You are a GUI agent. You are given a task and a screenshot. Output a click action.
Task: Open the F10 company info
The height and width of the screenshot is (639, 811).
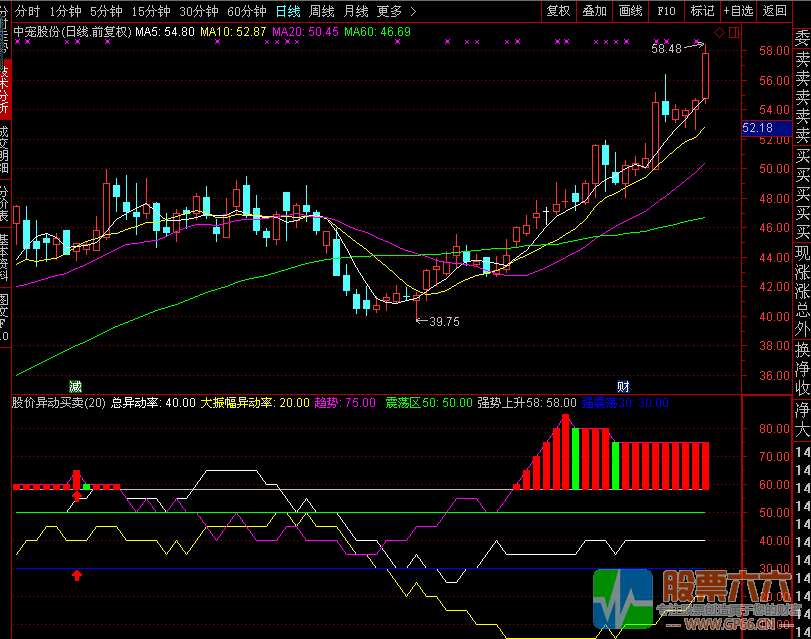[666, 11]
